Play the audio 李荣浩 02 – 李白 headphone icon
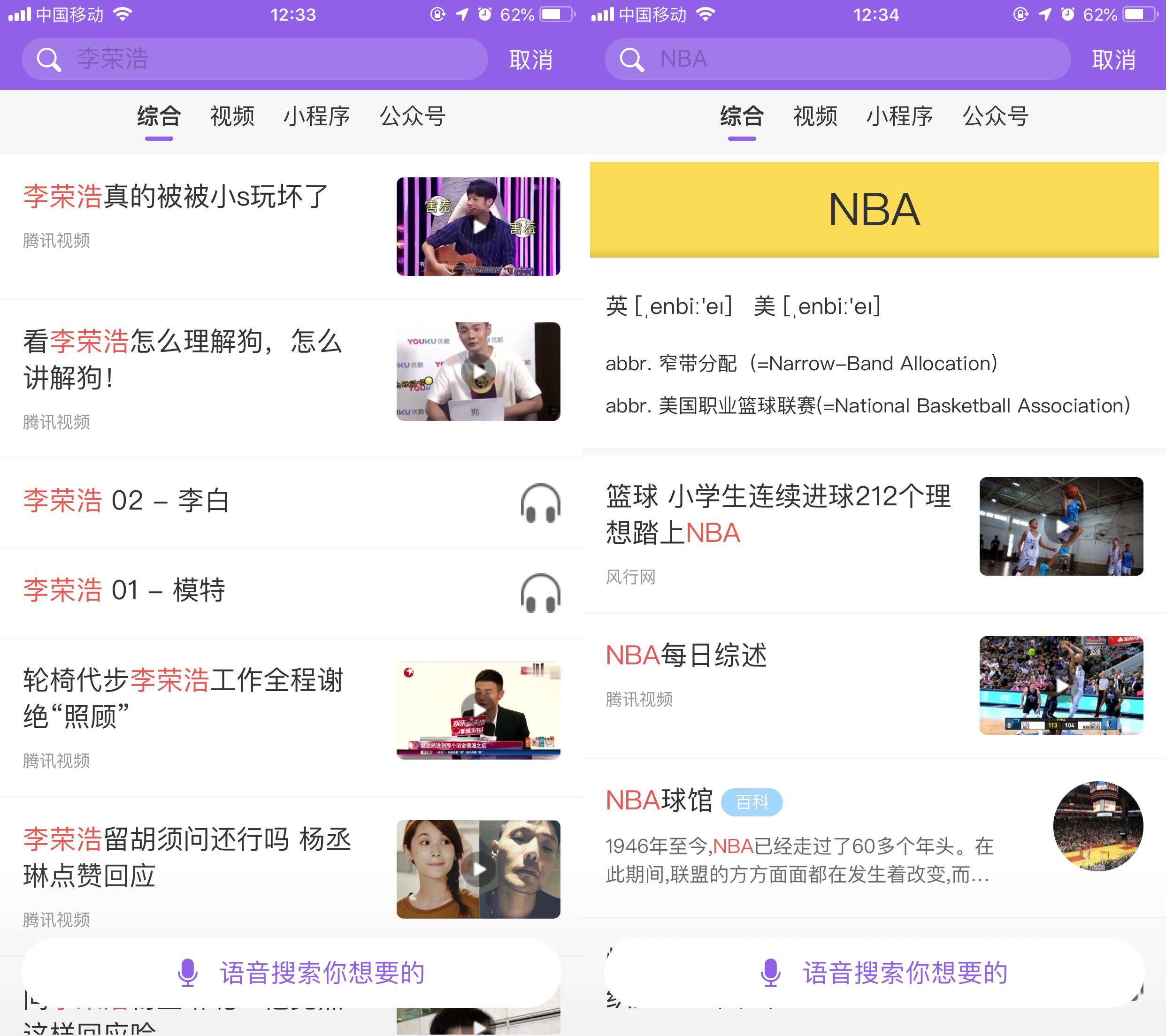The image size is (1166, 1036). [x=540, y=503]
